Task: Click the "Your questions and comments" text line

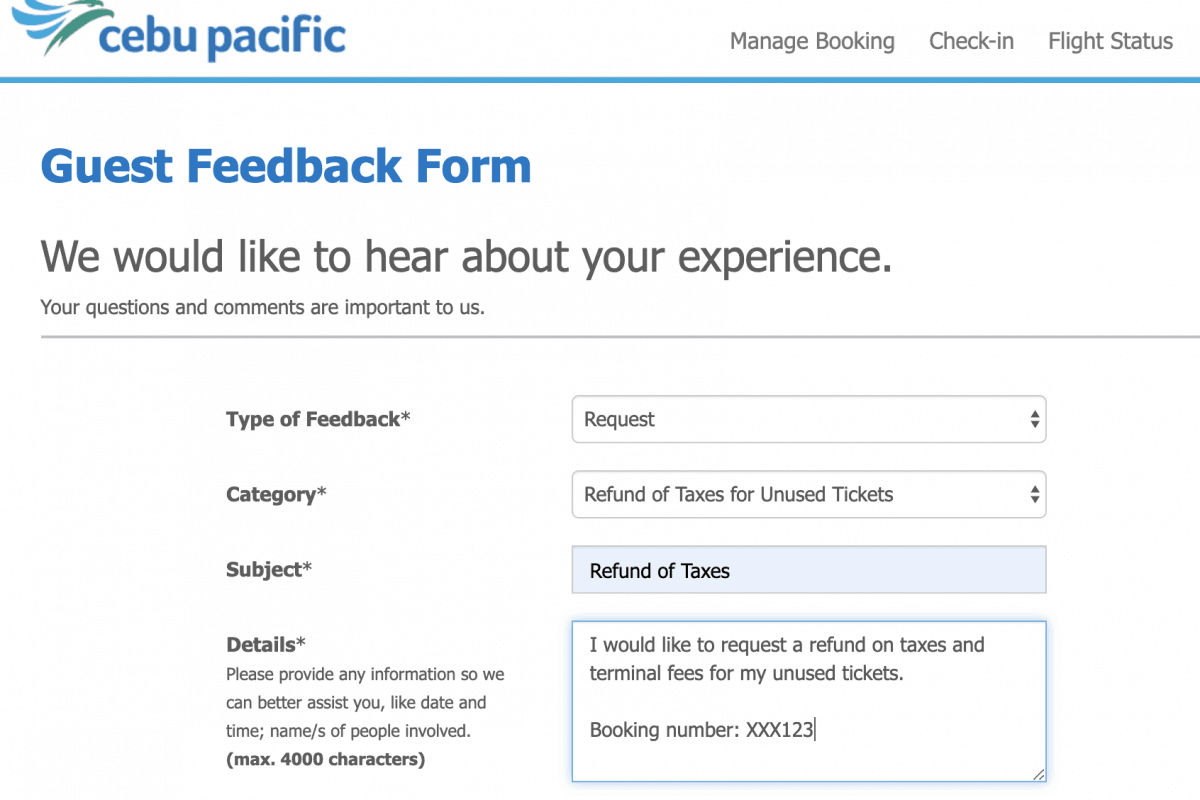Action: tap(262, 307)
